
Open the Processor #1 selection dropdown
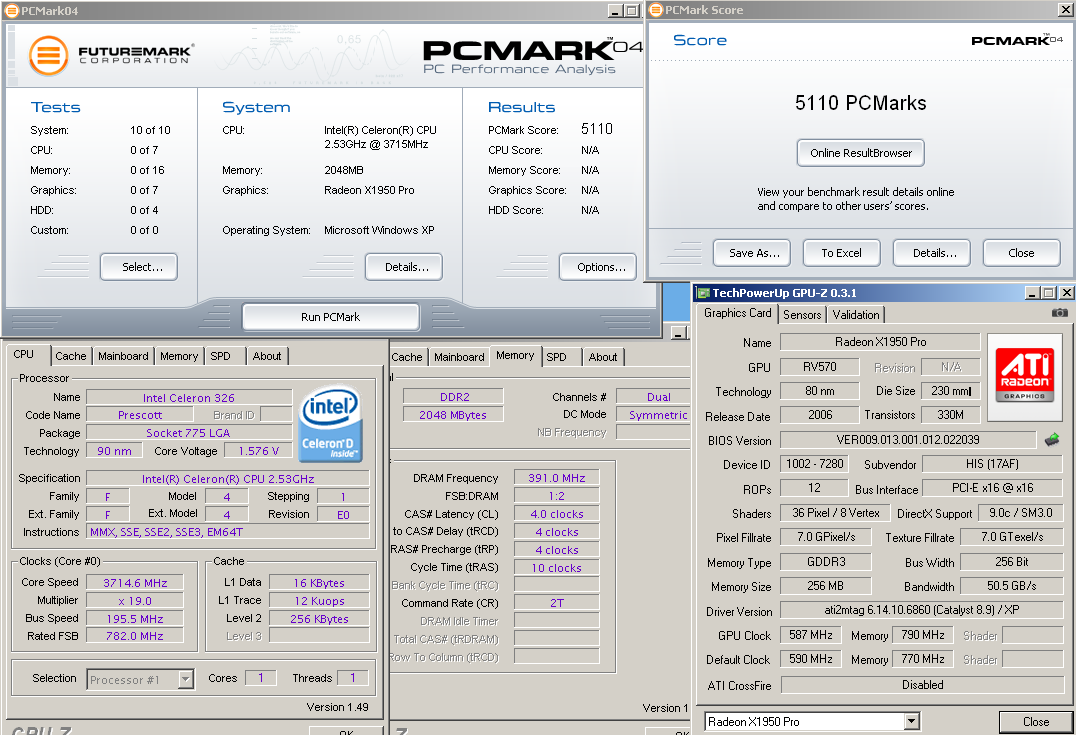[185, 679]
